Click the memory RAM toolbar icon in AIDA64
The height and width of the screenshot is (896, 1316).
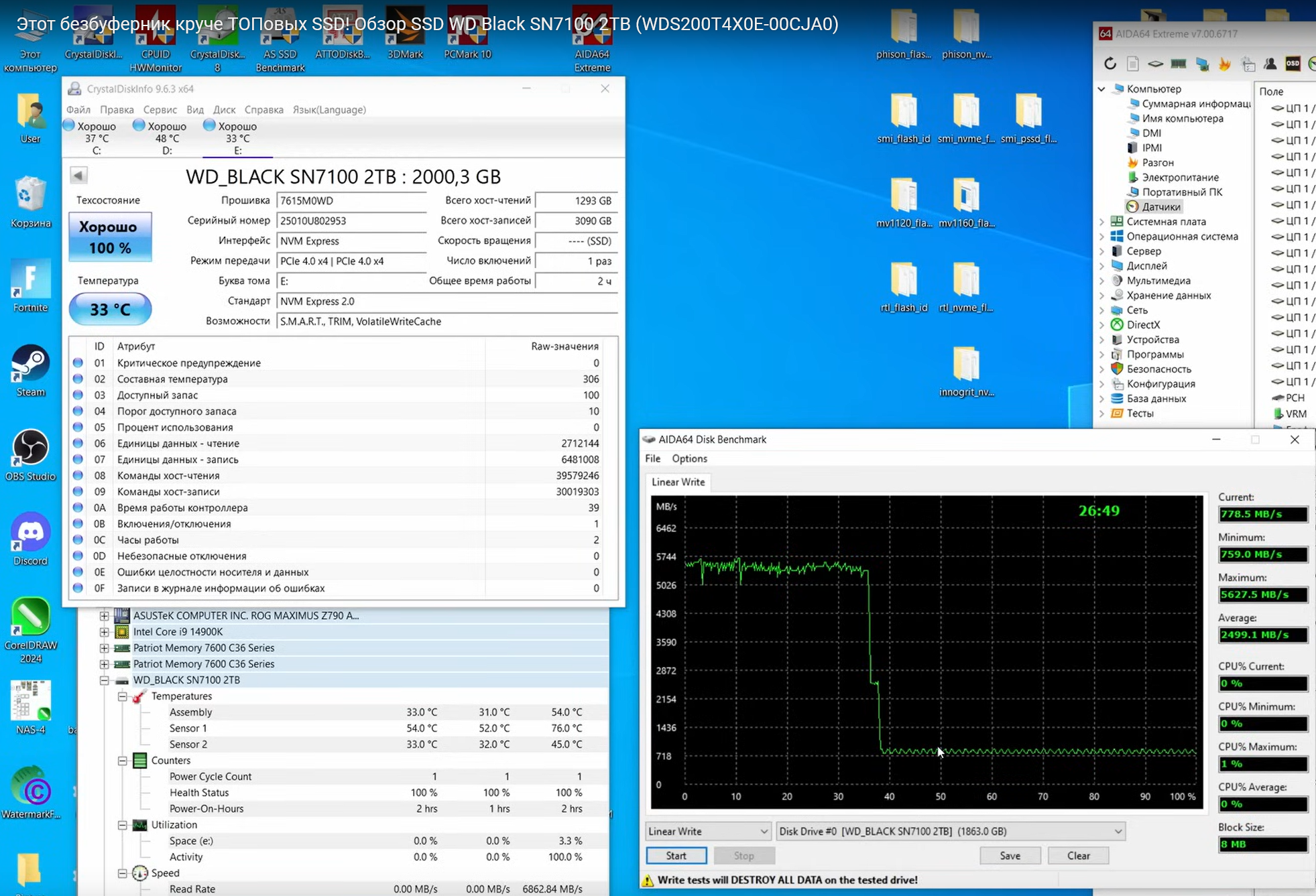coord(1179,64)
